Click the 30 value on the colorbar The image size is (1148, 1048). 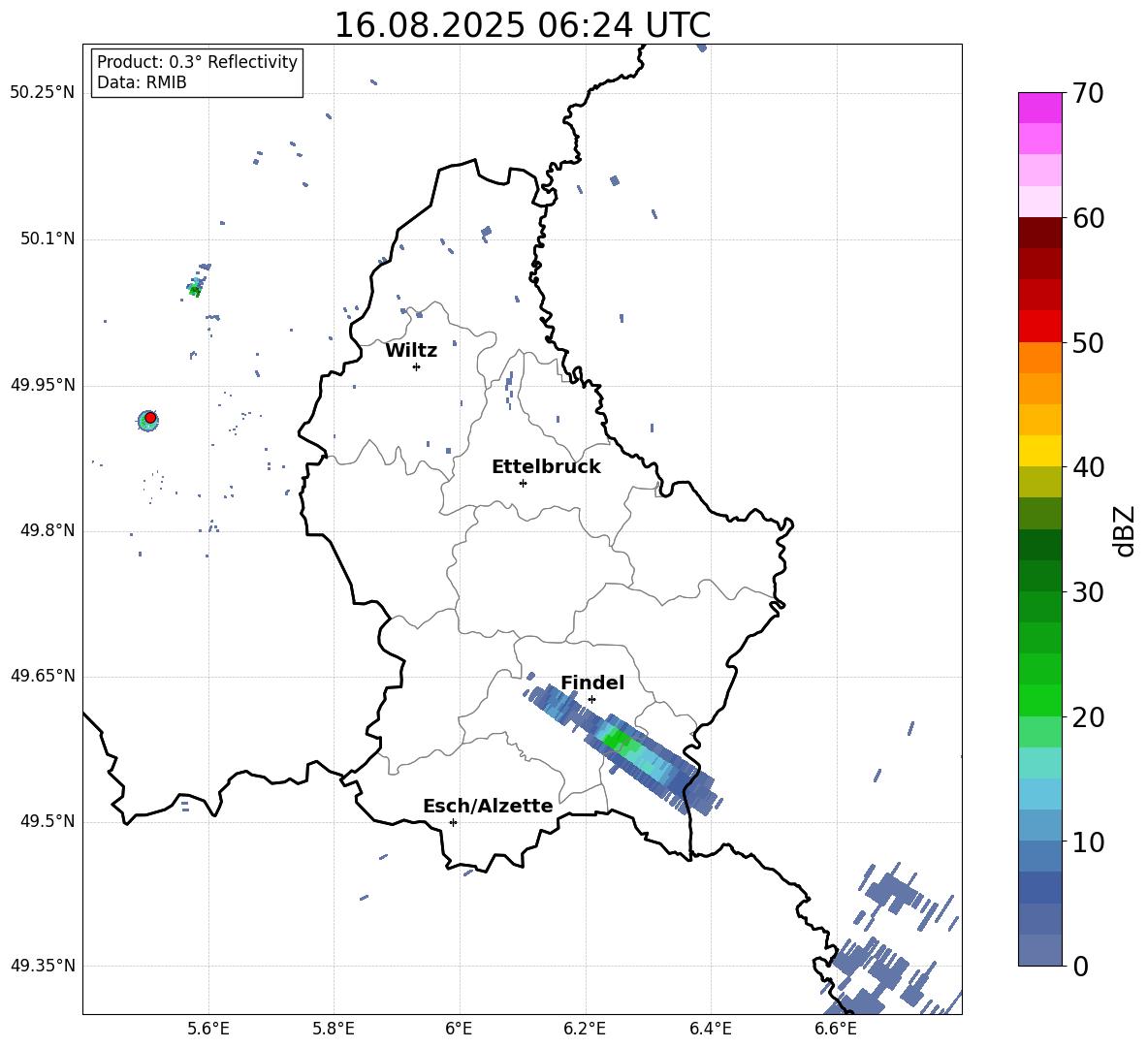click(1089, 592)
